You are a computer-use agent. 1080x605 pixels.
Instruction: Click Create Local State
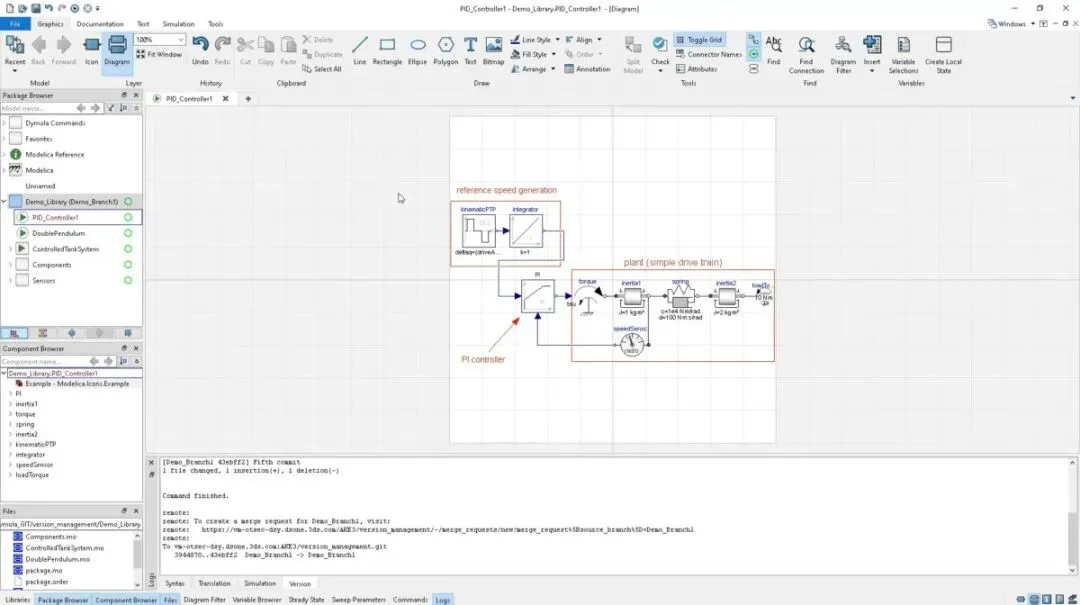pos(943,54)
